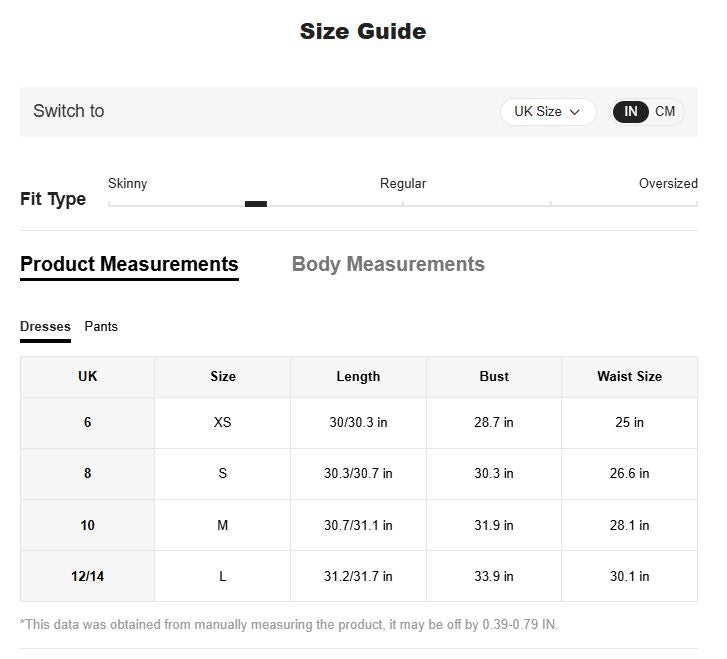
Task: Click the Skinny label on fit scale
Action: click(127, 183)
